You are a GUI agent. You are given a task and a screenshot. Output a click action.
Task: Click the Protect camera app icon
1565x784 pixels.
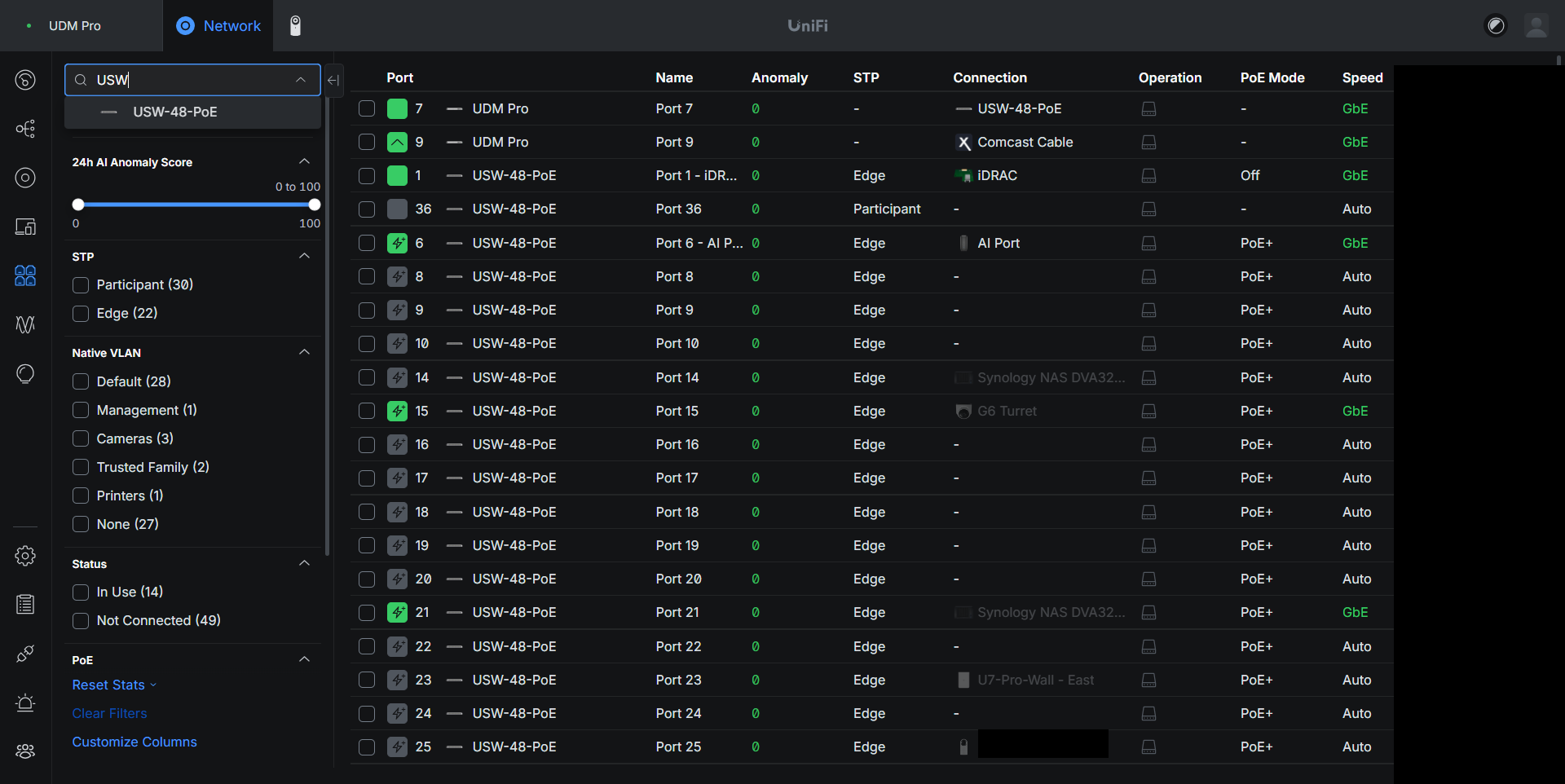pyautogui.click(x=296, y=26)
